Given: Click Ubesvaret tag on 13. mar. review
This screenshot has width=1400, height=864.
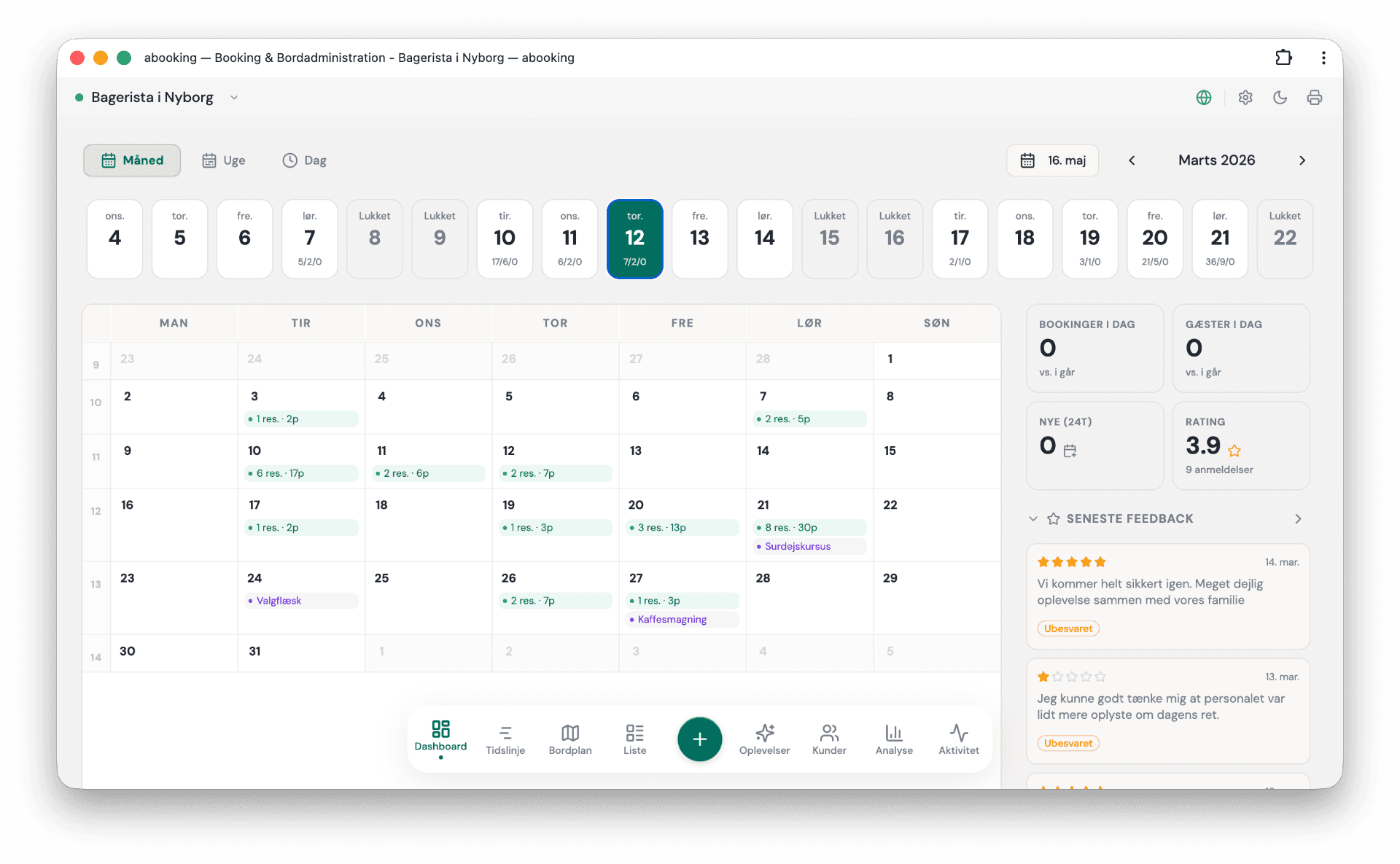Looking at the screenshot, I should pyautogui.click(x=1068, y=743).
